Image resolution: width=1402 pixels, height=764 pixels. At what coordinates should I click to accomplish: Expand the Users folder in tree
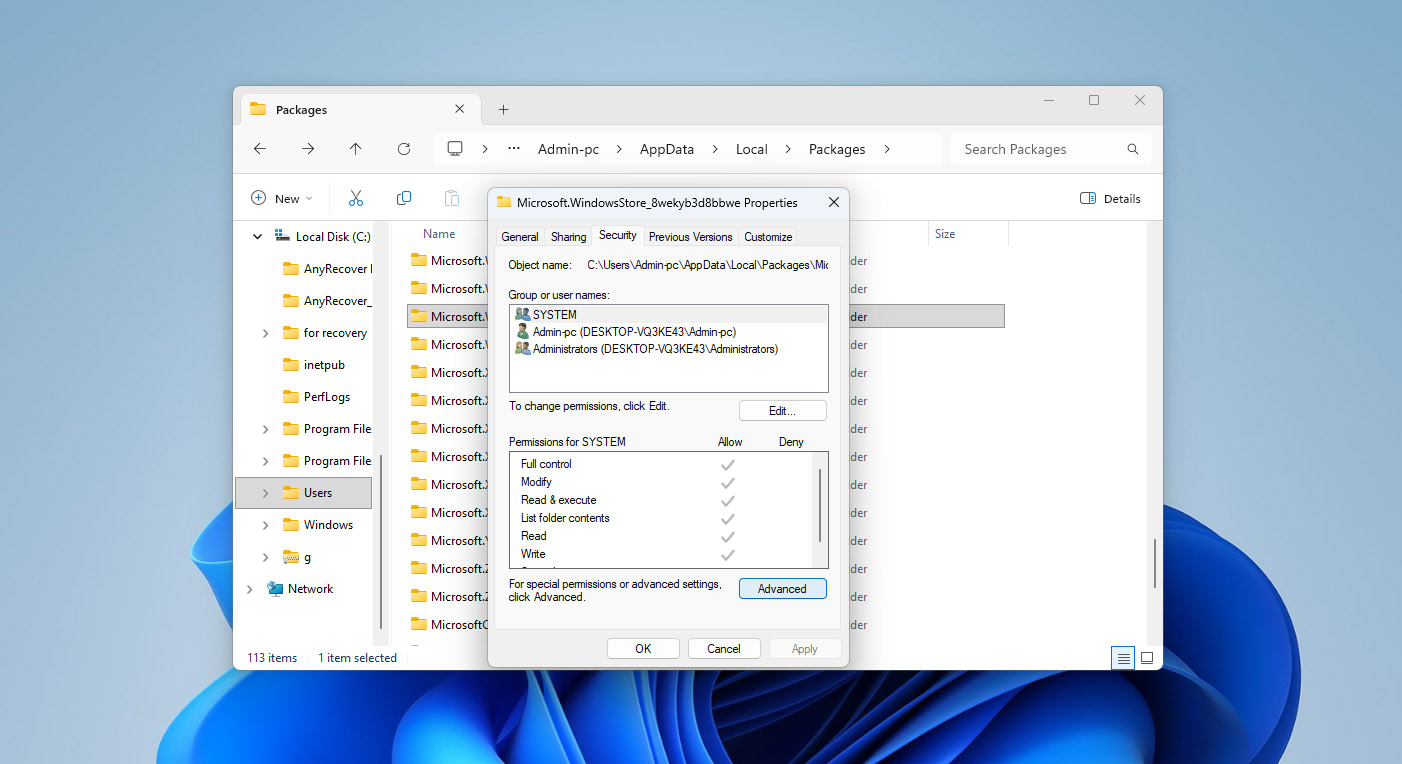click(x=265, y=493)
